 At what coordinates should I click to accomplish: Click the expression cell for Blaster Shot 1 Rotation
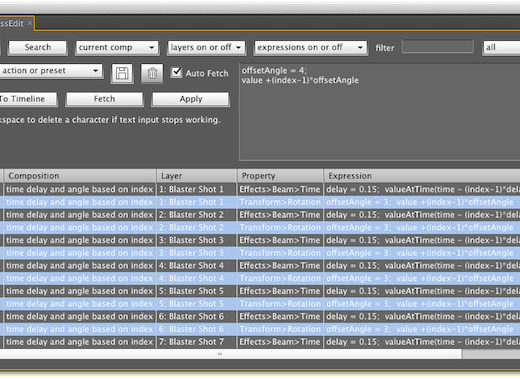click(x=422, y=202)
